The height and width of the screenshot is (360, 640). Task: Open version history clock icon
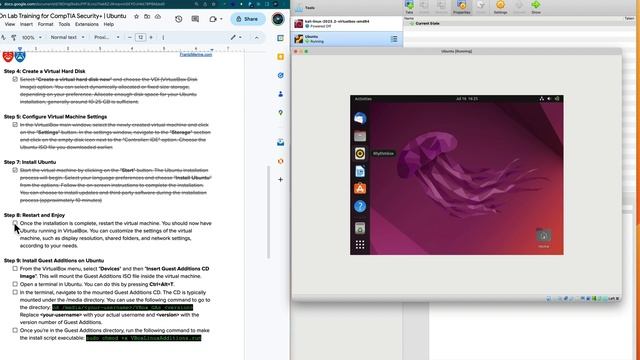(x=178, y=19)
